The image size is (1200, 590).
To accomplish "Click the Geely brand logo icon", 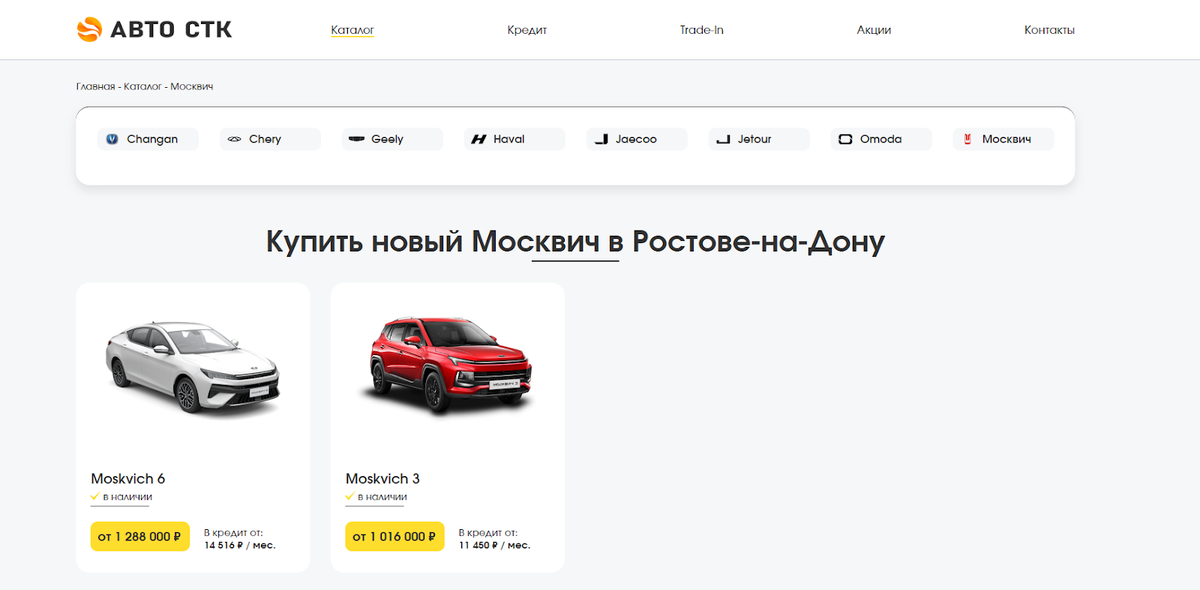I will pyautogui.click(x=357, y=139).
